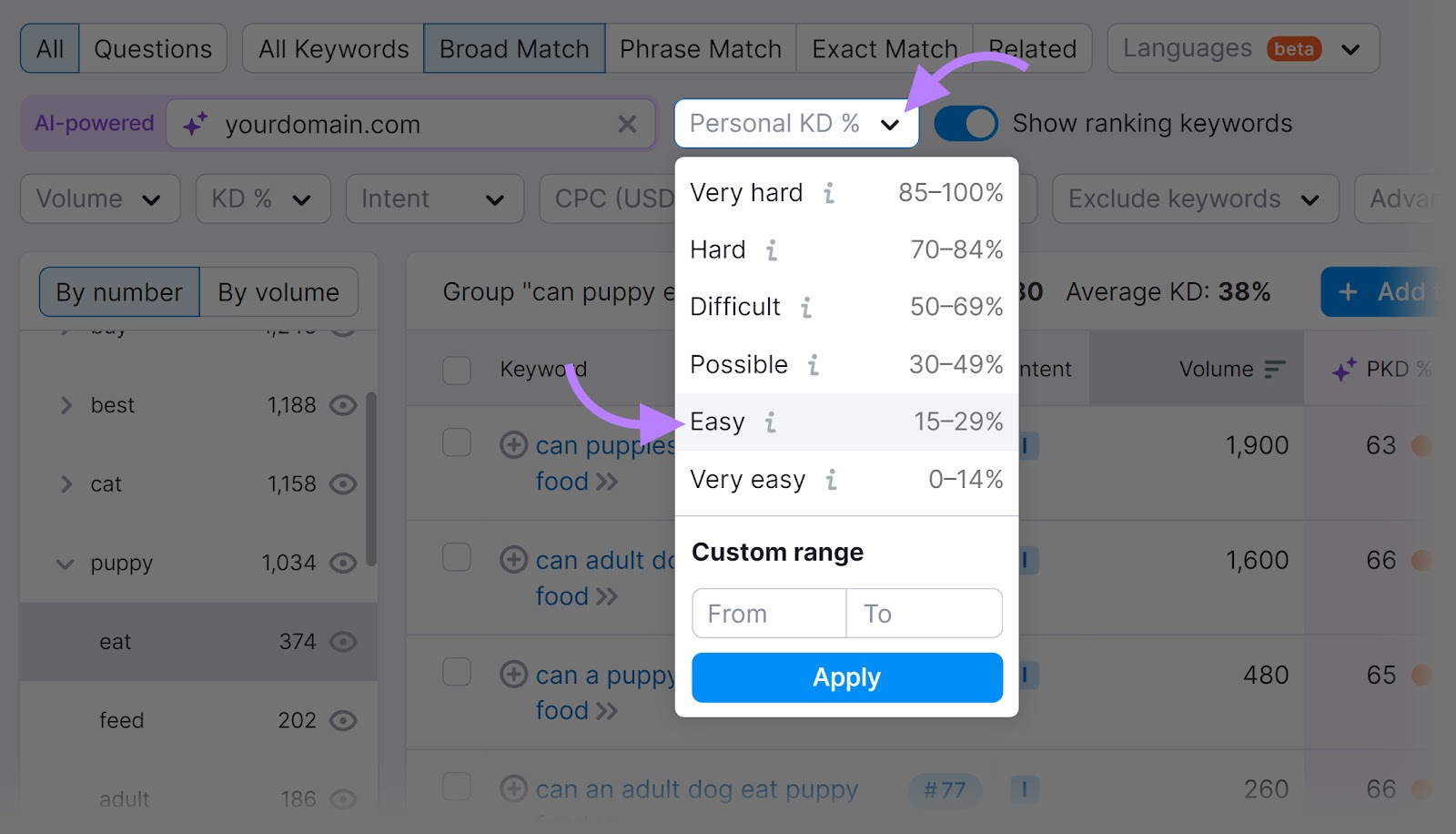Click the info icon beside Very hard
Screen dimensions: 1456x834
point(827,193)
